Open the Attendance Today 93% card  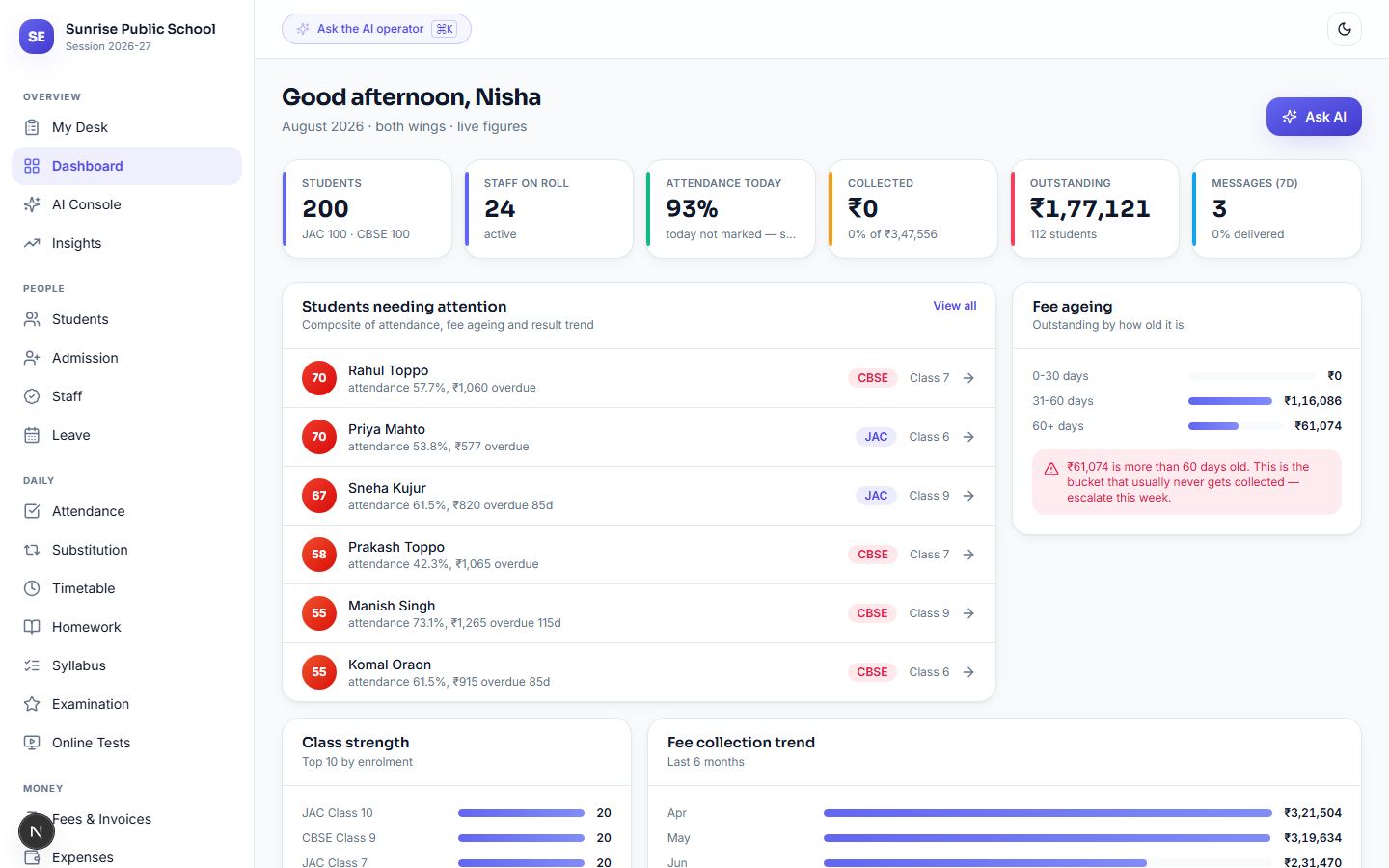(730, 208)
